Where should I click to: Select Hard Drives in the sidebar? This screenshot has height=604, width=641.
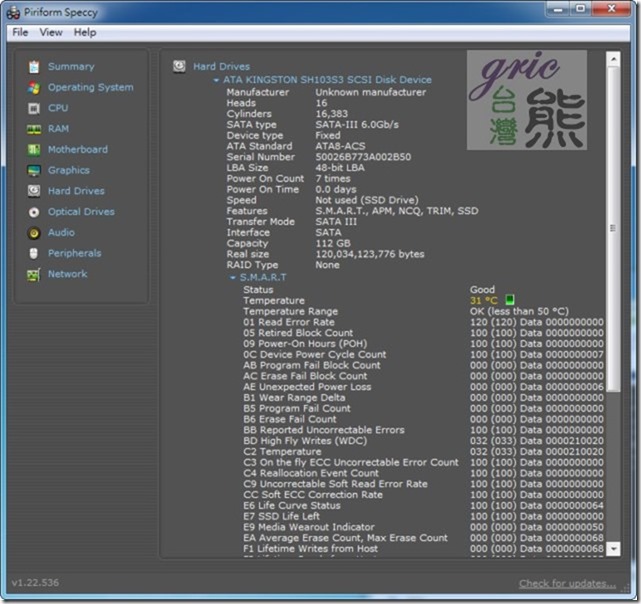(76, 191)
